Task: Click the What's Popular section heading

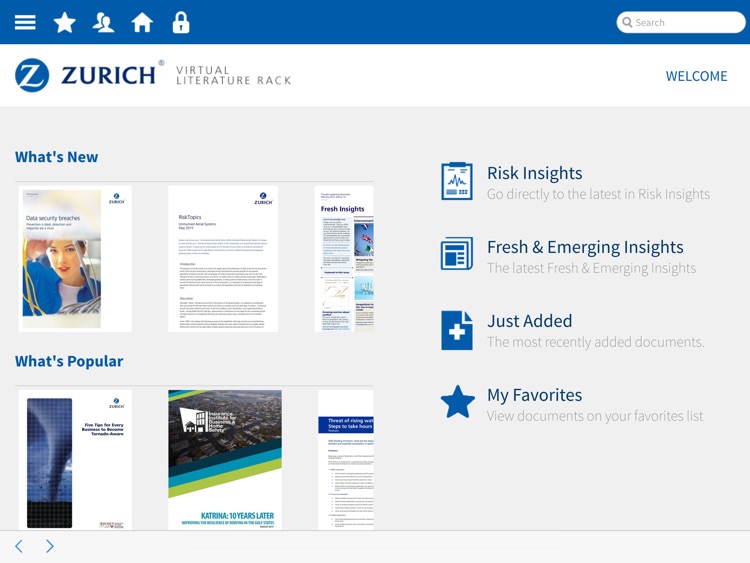Action: pos(69,361)
